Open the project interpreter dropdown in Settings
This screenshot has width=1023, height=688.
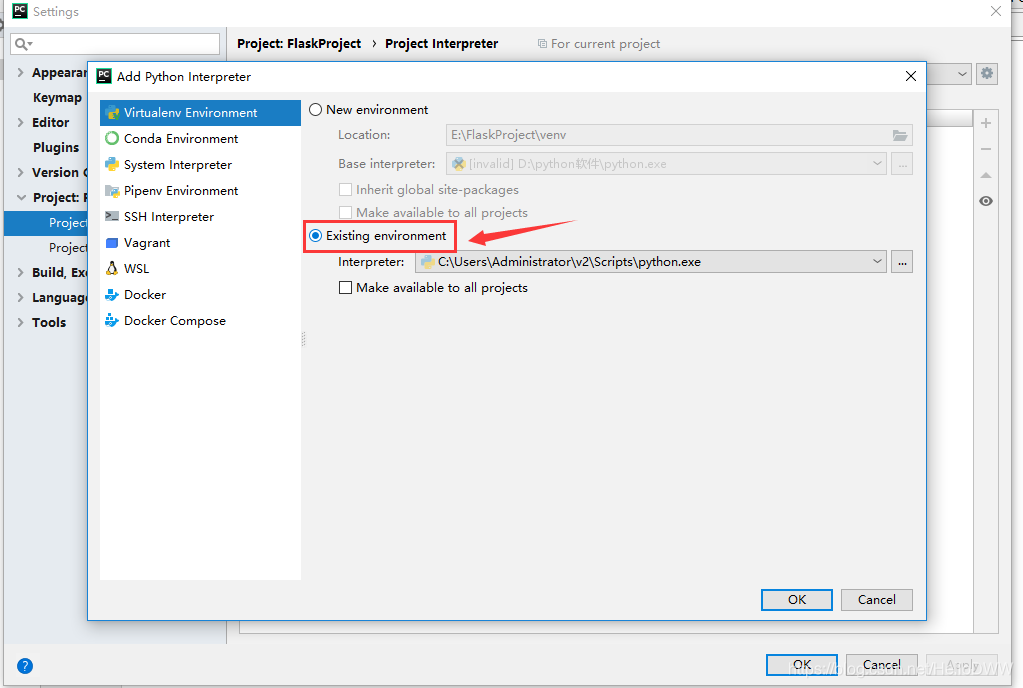point(962,74)
